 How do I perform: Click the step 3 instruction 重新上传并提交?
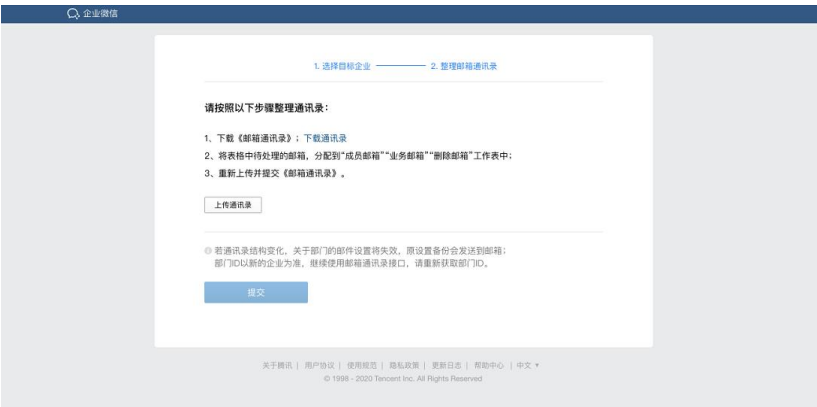click(274, 173)
